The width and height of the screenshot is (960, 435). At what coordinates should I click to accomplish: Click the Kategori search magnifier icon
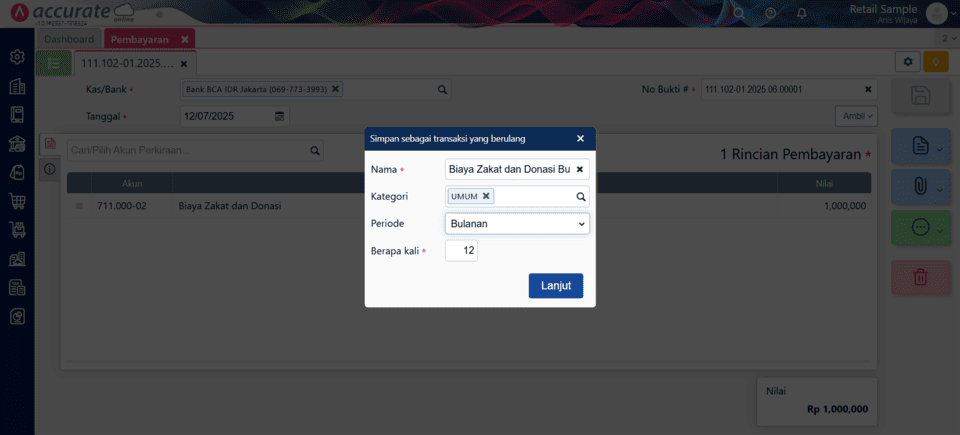click(x=580, y=197)
